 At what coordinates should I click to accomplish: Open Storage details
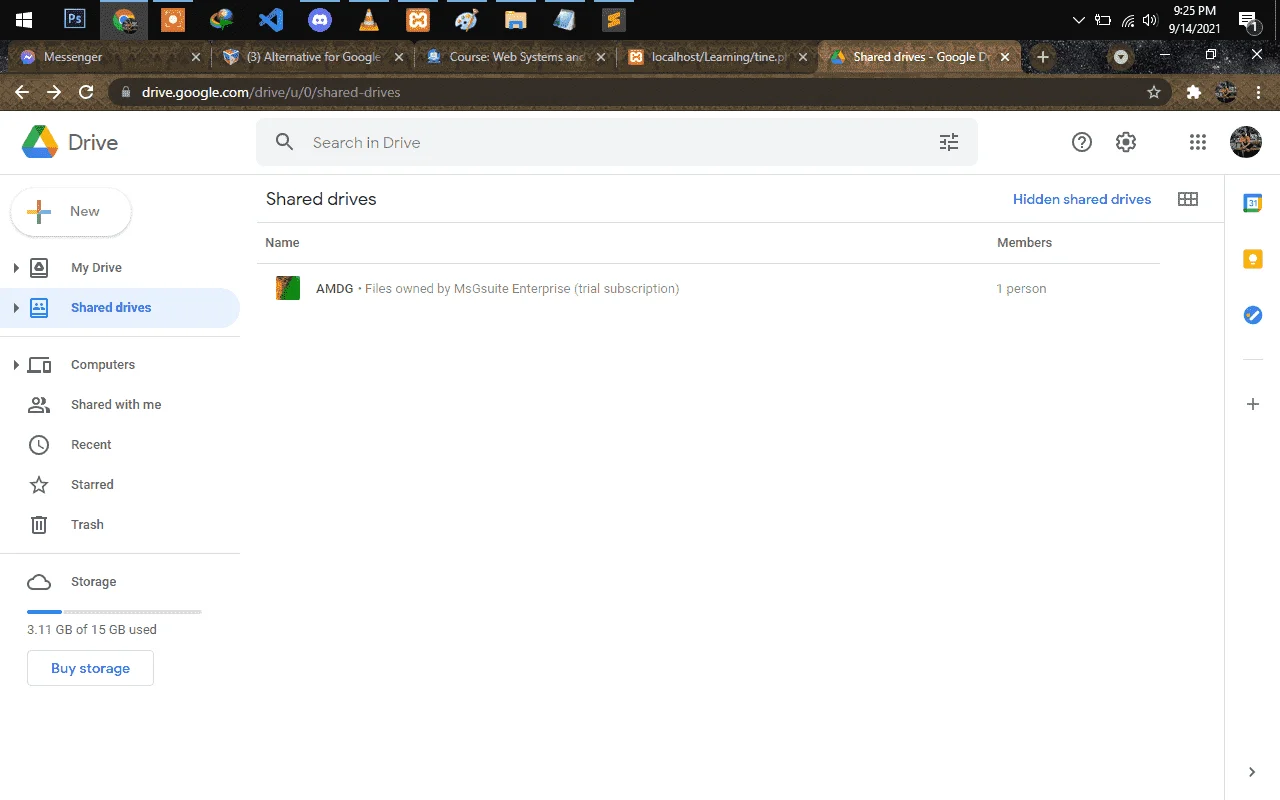click(x=93, y=582)
